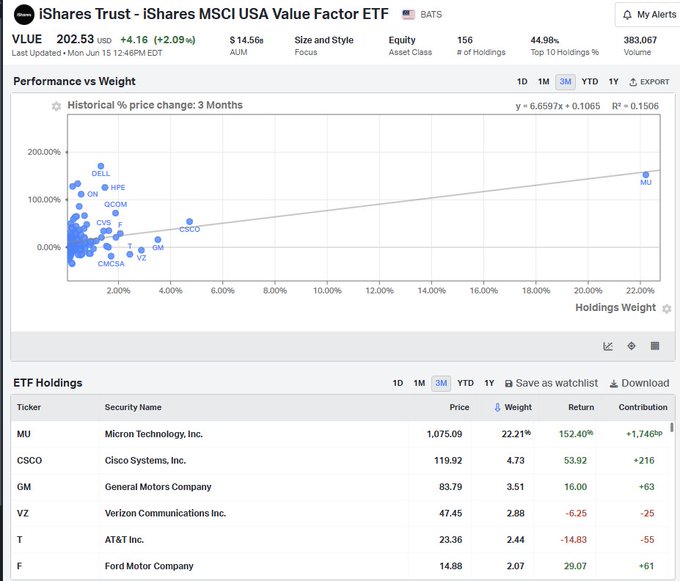Select 1M in Performance vs Weight
This screenshot has height=581, width=680.
[544, 82]
